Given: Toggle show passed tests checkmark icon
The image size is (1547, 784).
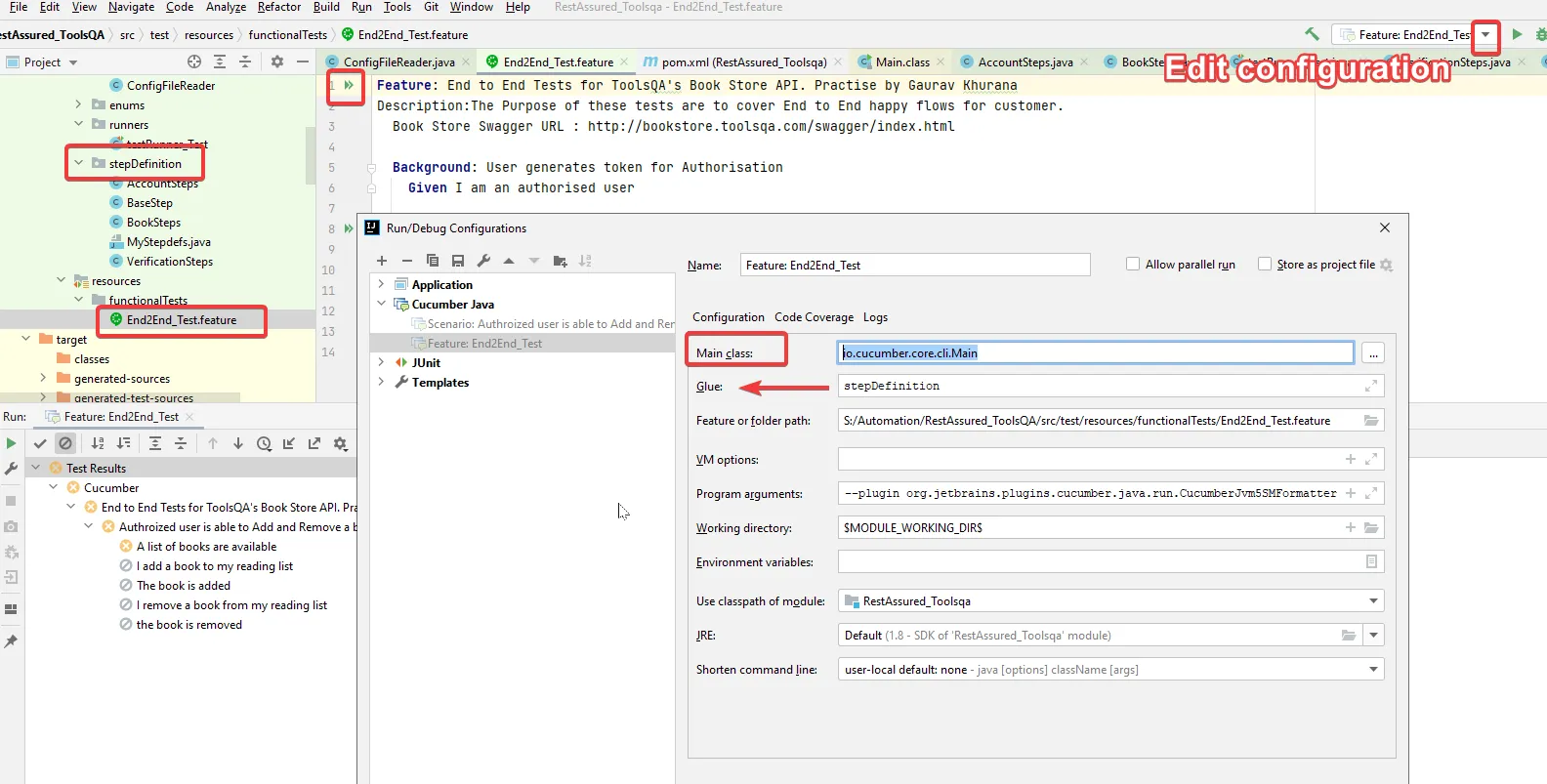Looking at the screenshot, I should (x=40, y=443).
